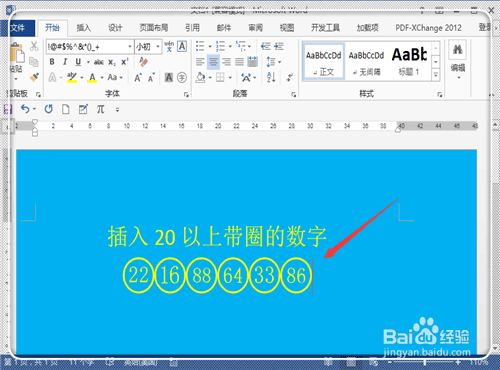Justify paragraph text
This screenshot has height=370, width=500.
tap(239, 62)
